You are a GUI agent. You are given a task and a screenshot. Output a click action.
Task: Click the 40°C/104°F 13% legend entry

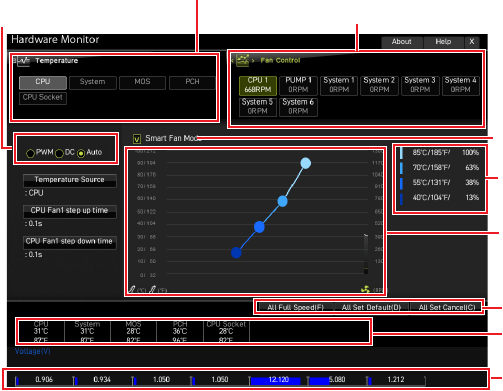click(x=439, y=198)
